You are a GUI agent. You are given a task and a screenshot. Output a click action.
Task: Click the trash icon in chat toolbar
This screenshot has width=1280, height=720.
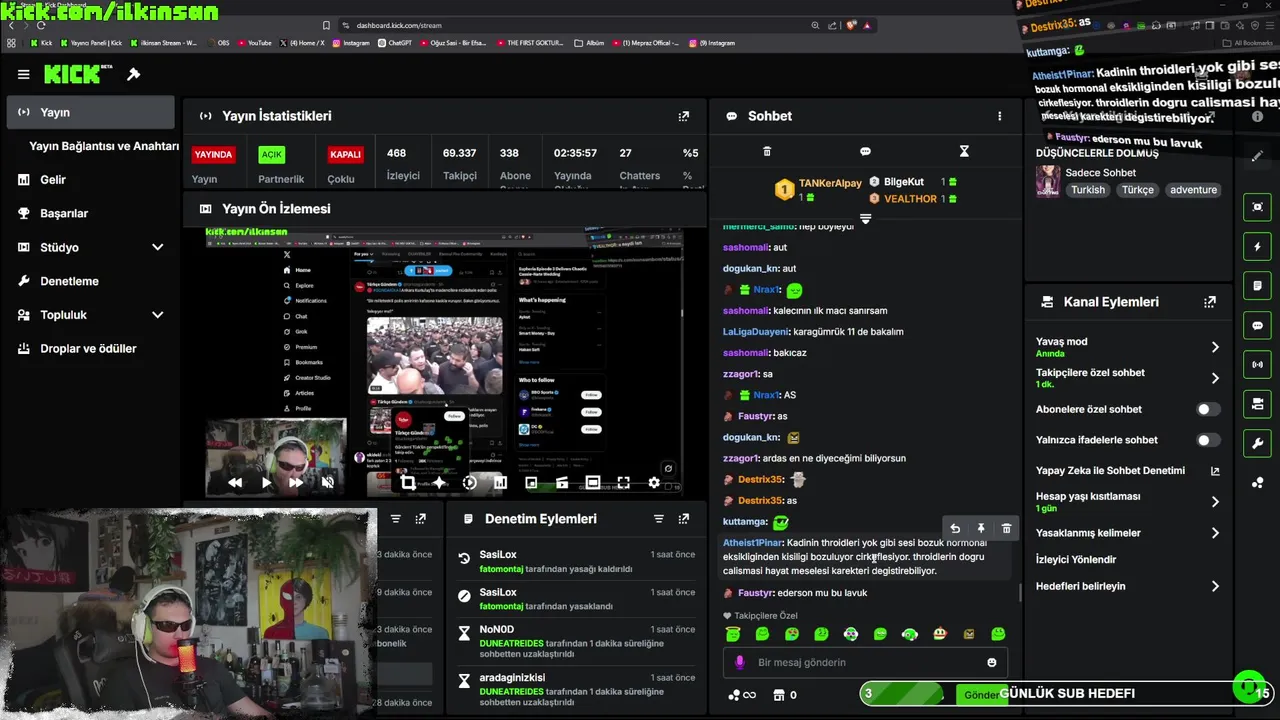point(767,151)
